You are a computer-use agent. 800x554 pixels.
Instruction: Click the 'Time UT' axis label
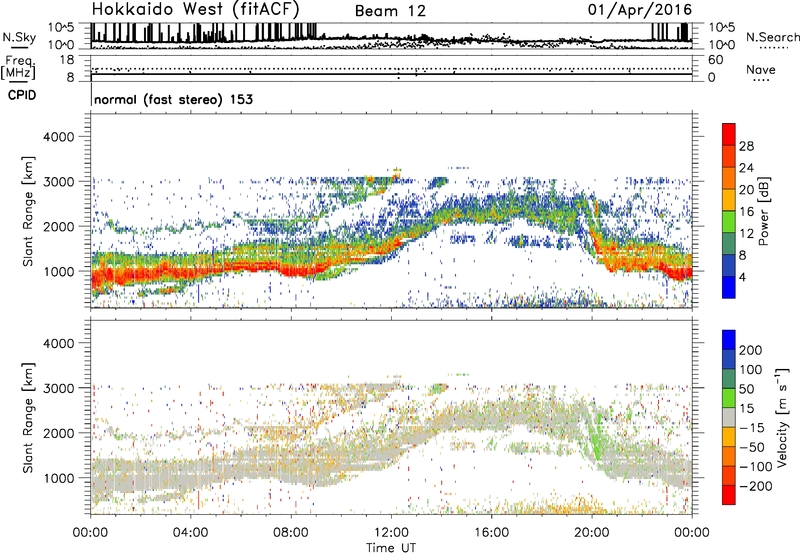click(x=391, y=548)
